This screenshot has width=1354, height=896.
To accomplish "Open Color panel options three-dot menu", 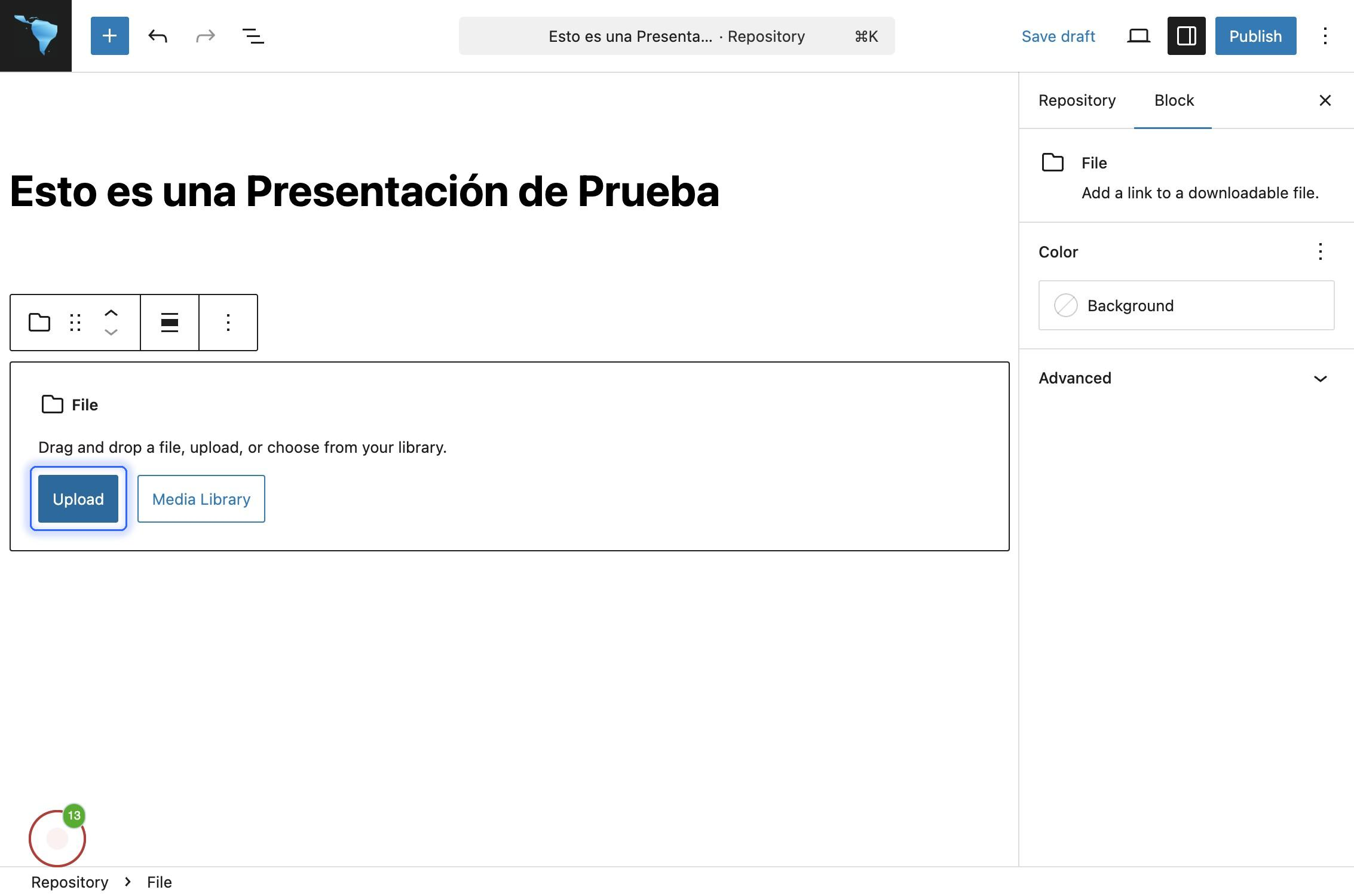I will pyautogui.click(x=1320, y=251).
